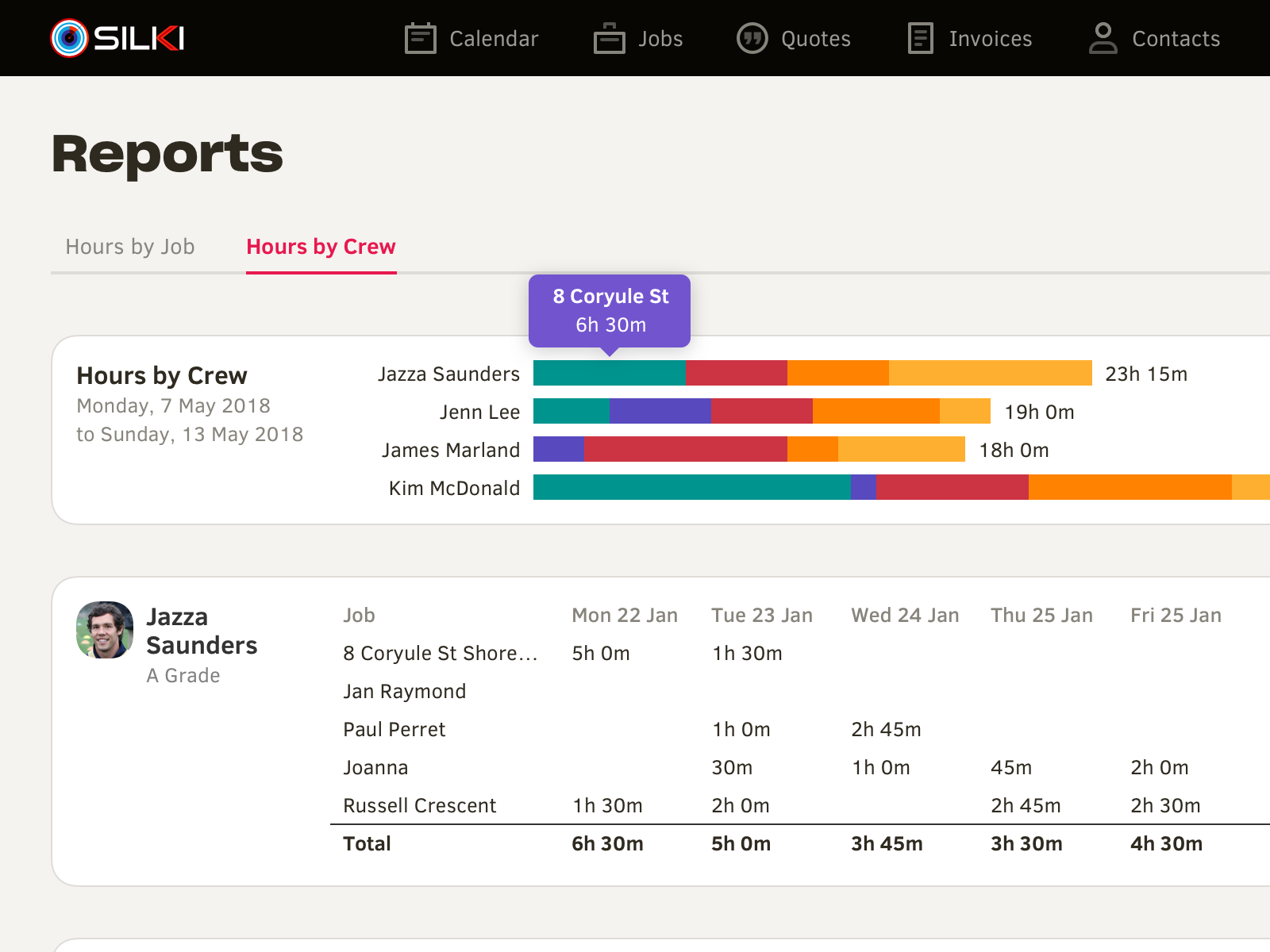
Task: Click Jazza Saunders' profile photo
Action: coord(105,630)
